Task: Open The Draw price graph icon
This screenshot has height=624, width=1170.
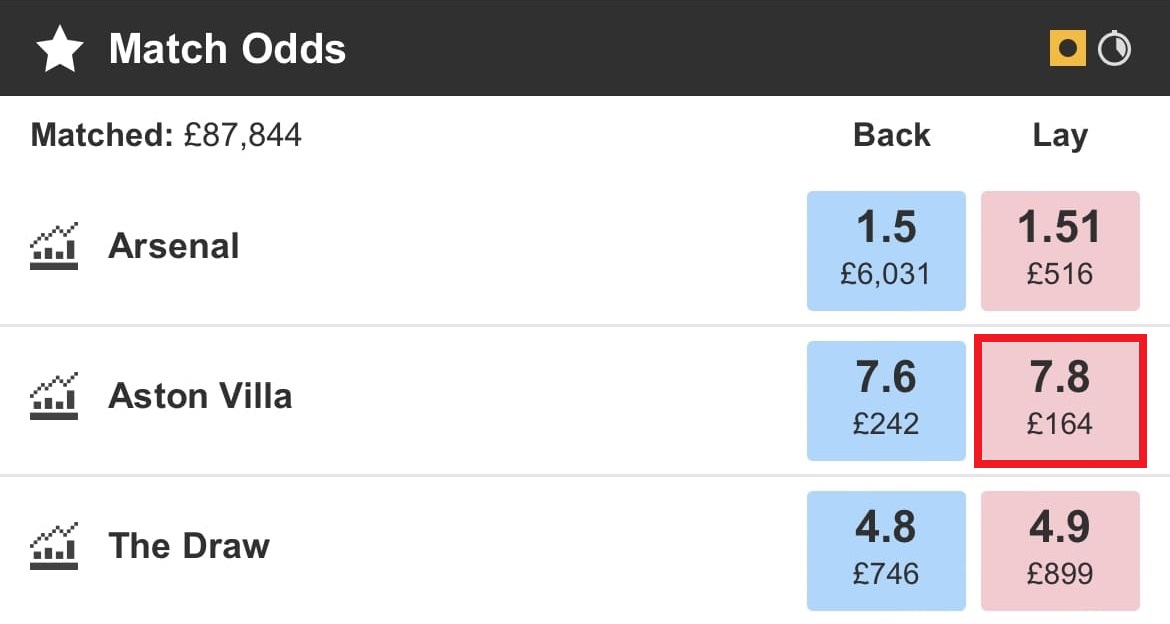Action: click(x=54, y=547)
